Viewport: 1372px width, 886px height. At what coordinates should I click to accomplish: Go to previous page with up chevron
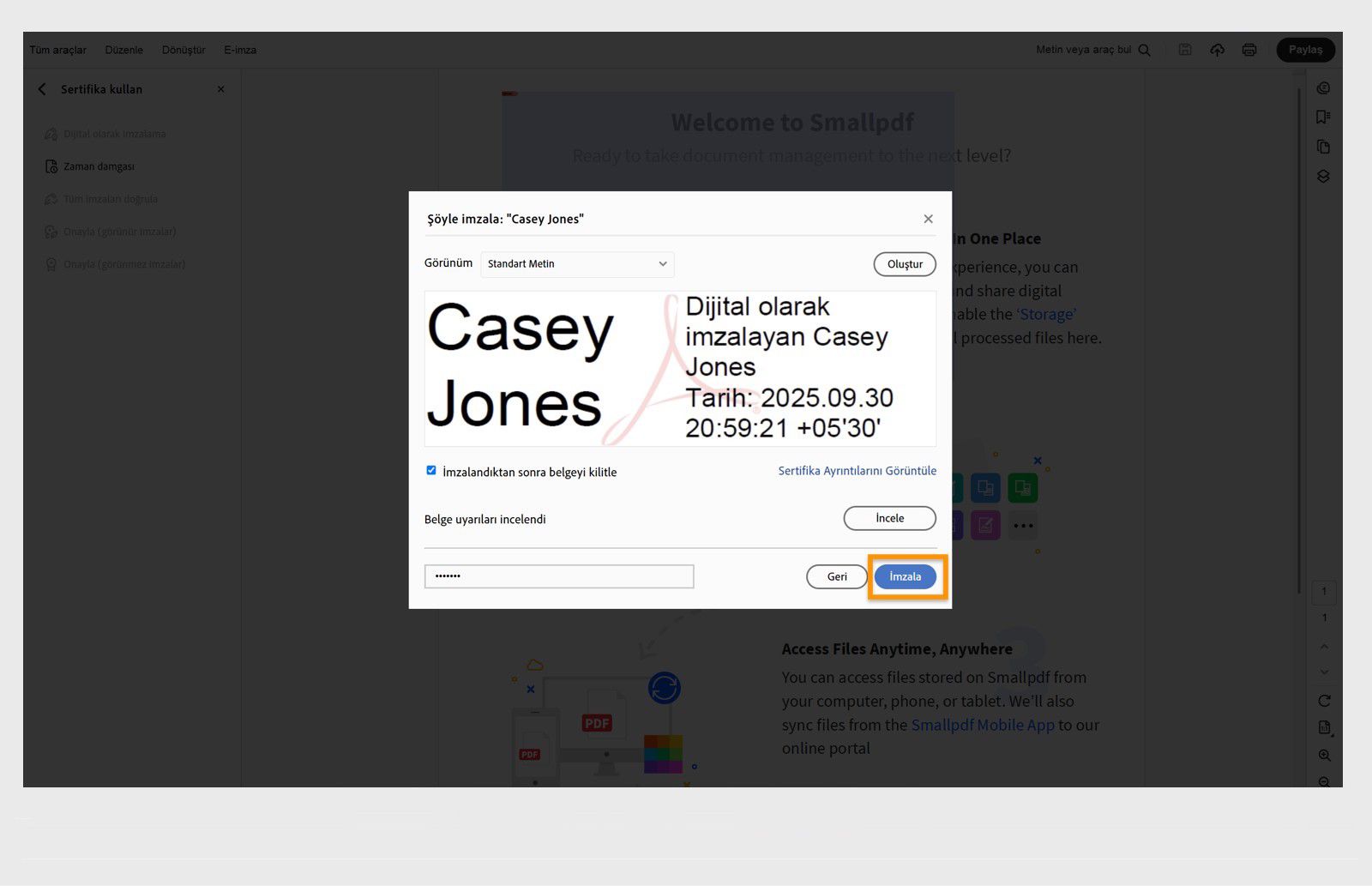pos(1324,646)
